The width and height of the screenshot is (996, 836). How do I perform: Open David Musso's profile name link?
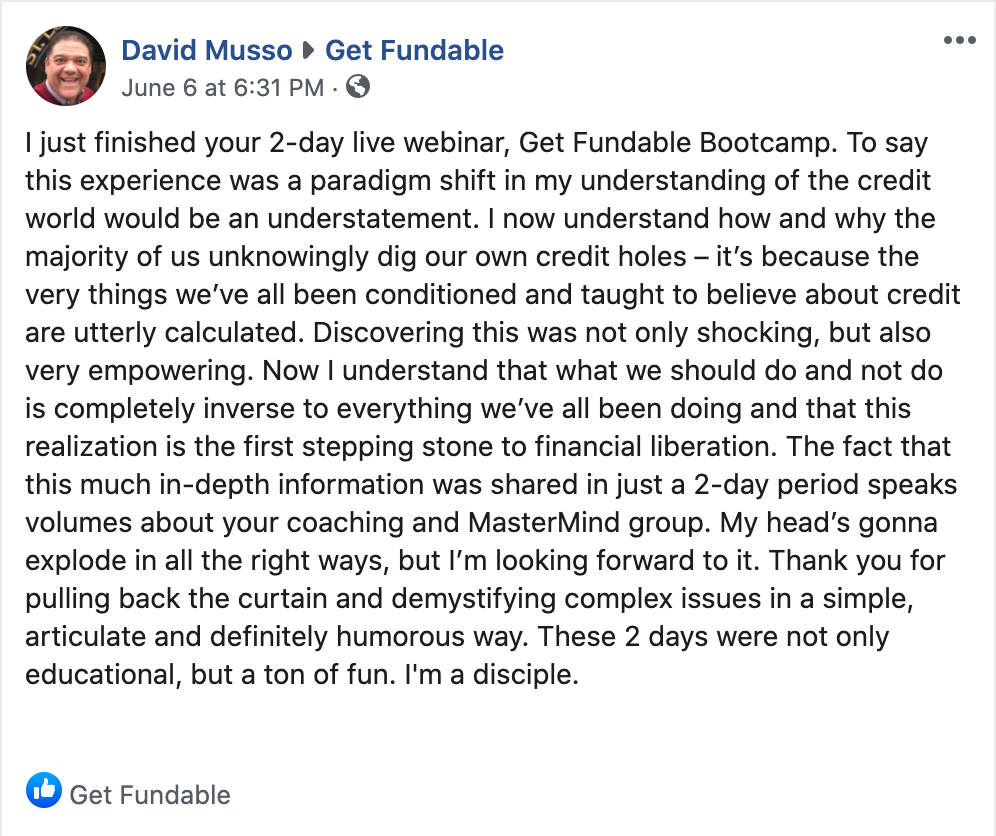click(x=206, y=50)
